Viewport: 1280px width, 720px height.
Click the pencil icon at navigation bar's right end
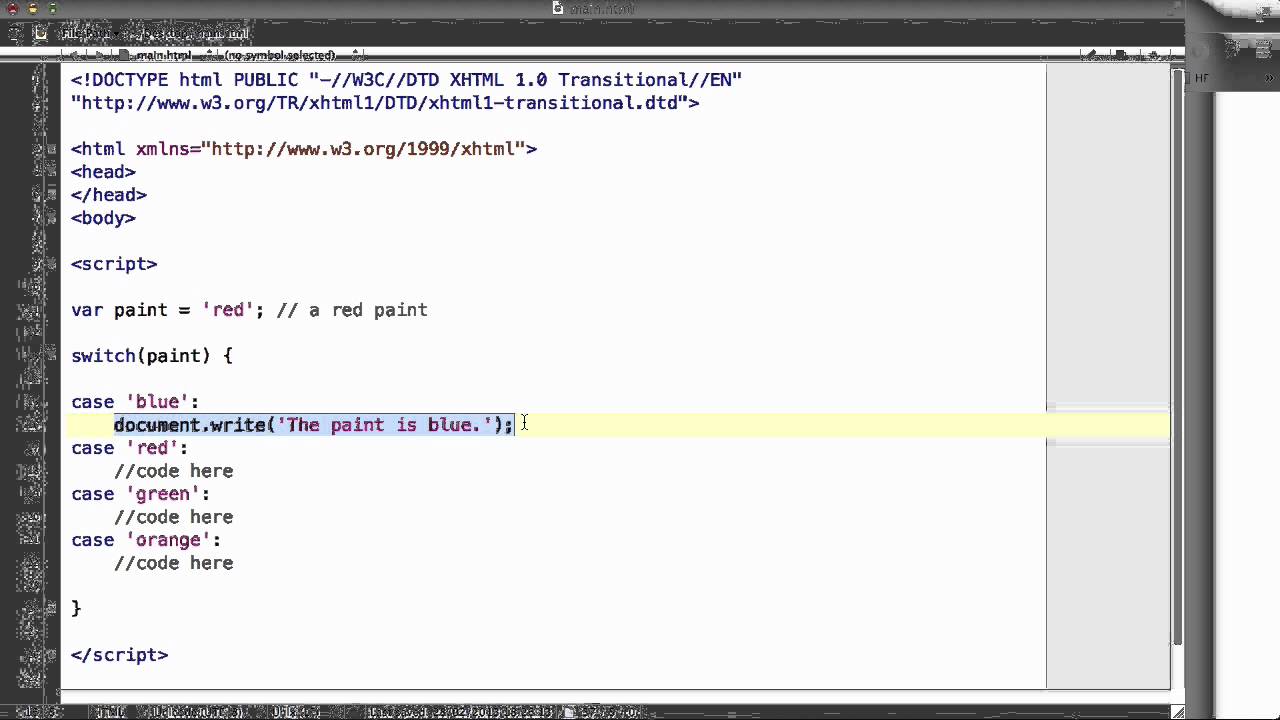1092,55
